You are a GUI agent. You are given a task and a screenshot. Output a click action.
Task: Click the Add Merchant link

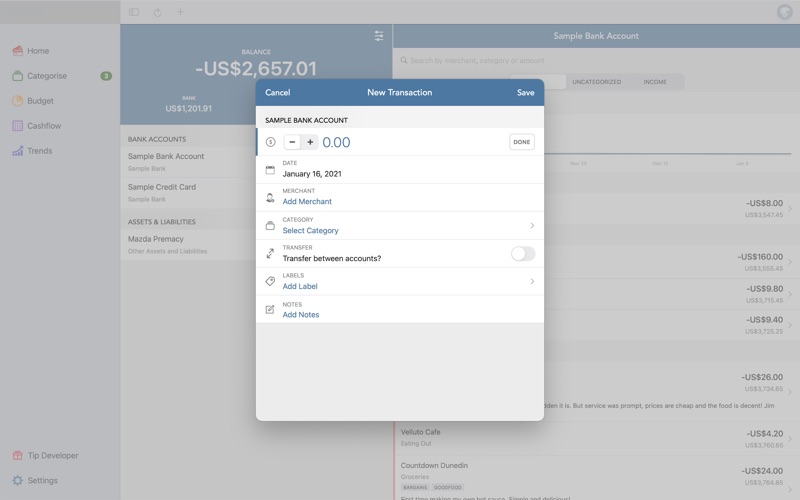point(307,202)
